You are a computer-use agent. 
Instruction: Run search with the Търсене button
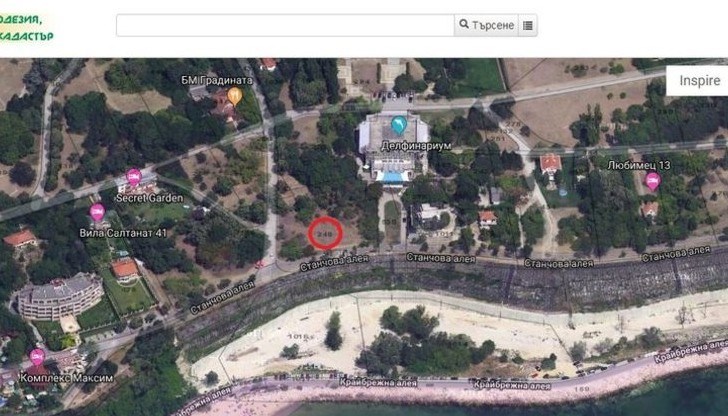486,25
